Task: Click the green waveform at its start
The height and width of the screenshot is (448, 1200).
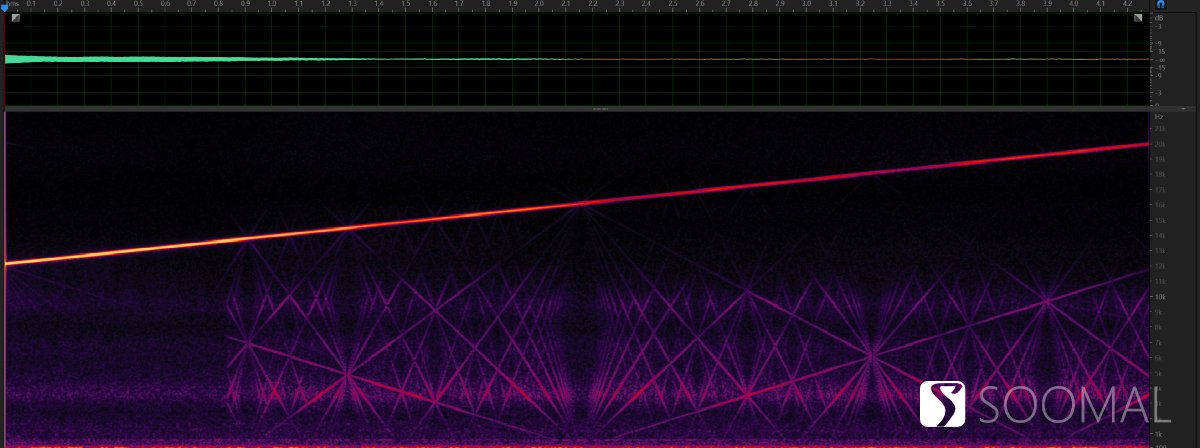Action: pos(10,59)
